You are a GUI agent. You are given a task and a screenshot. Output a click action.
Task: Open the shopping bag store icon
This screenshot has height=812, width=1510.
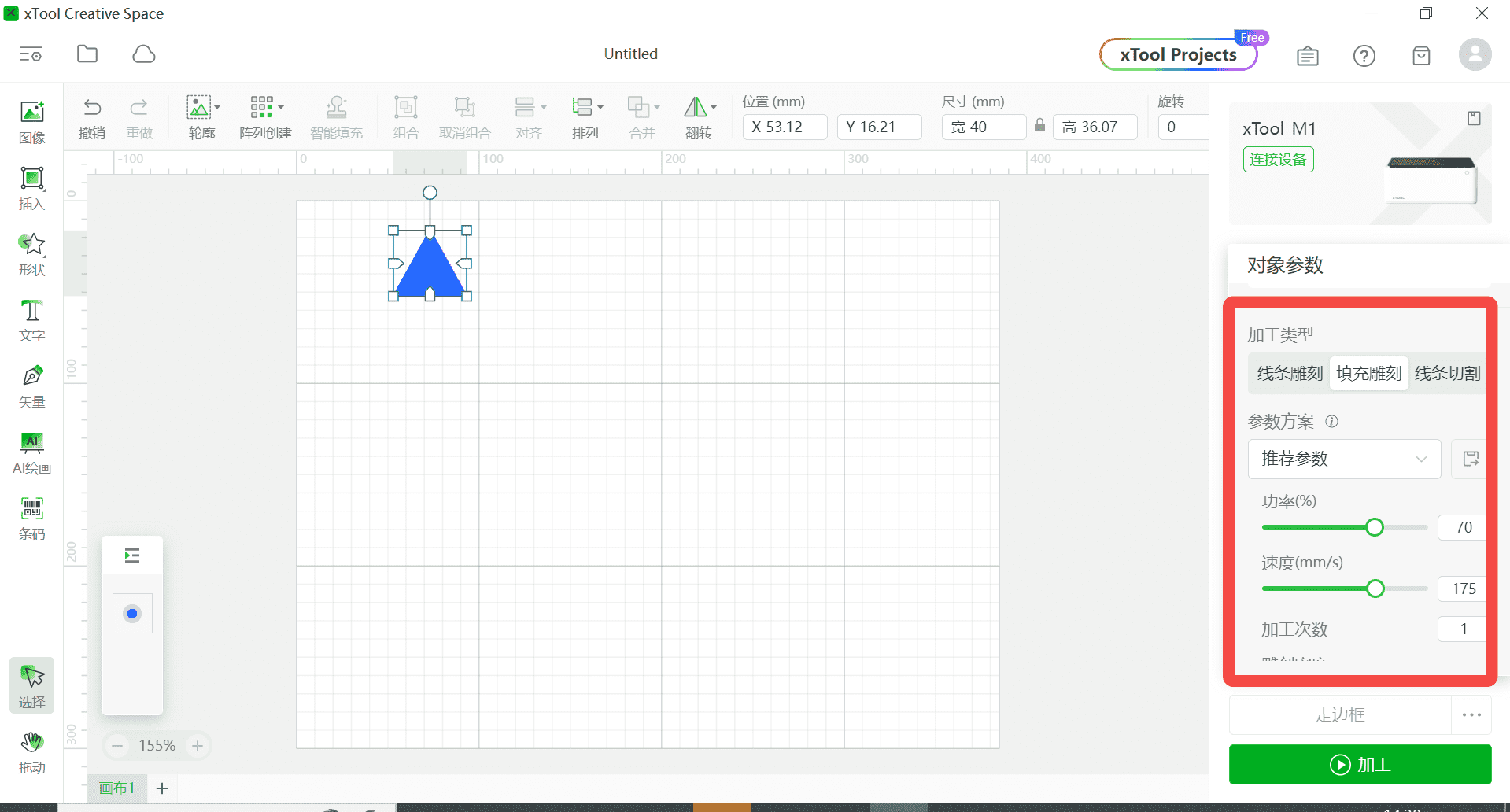coord(1421,56)
